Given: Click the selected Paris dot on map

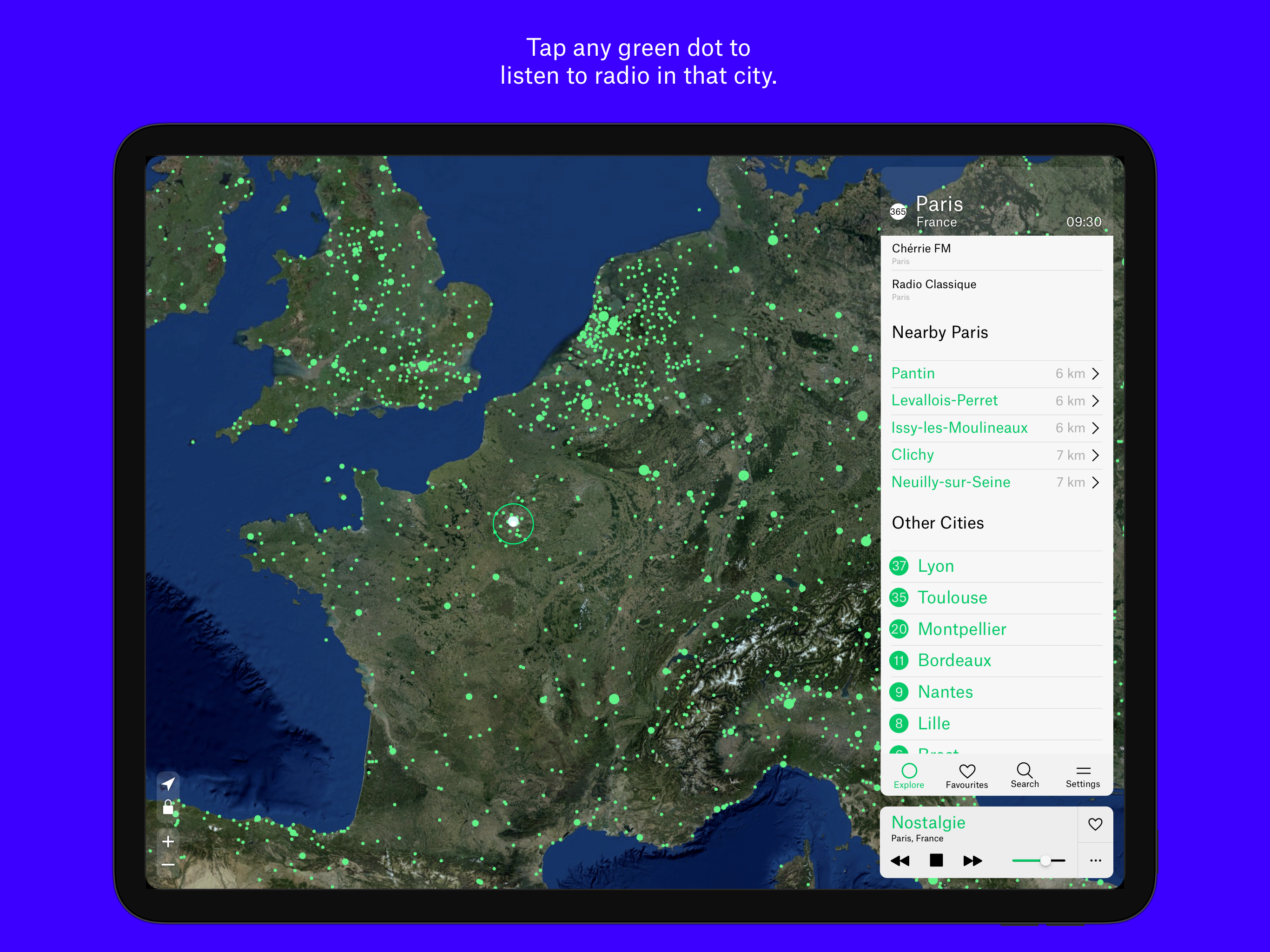Looking at the screenshot, I should click(513, 522).
